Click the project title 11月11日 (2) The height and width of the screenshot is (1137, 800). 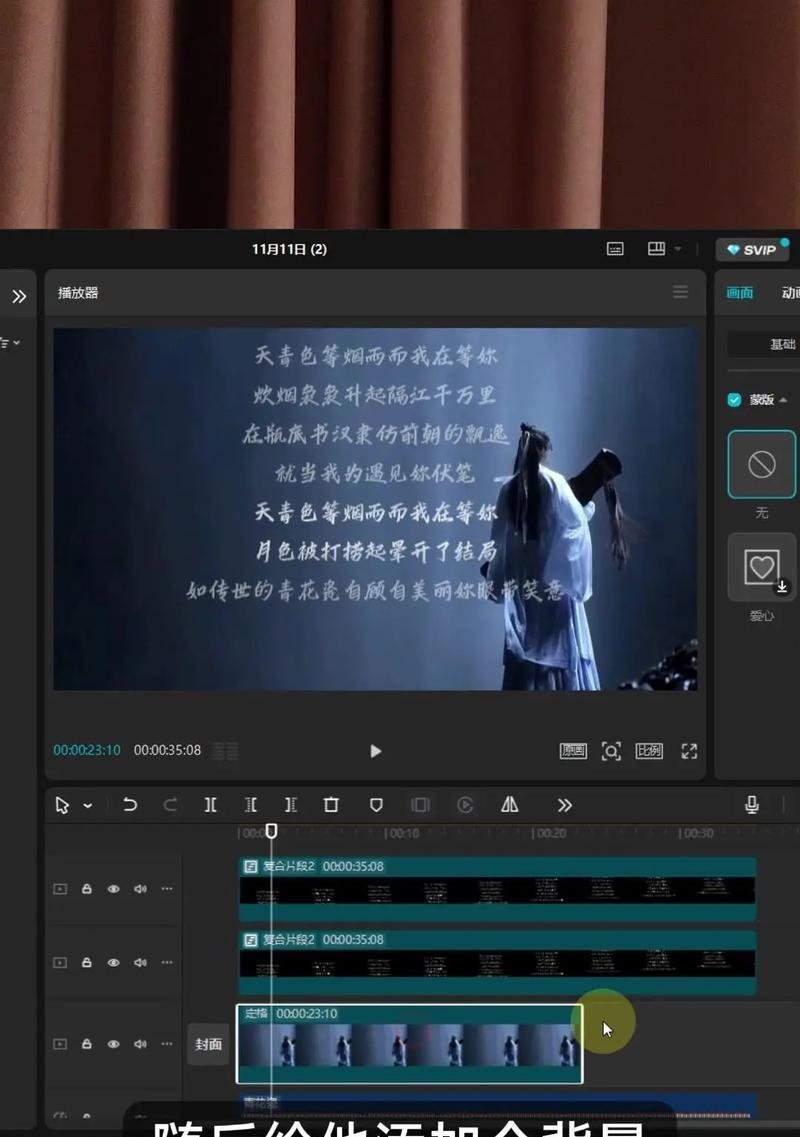coord(289,249)
